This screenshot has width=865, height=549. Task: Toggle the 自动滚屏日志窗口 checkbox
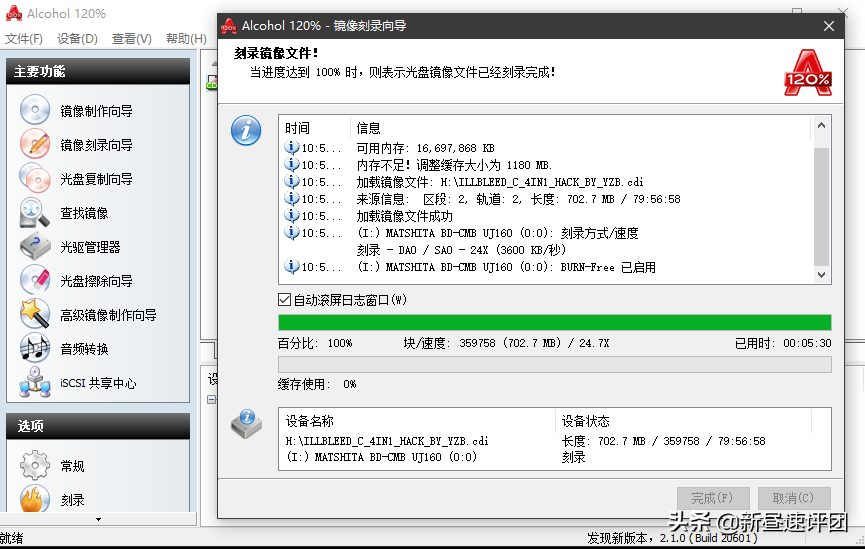coord(285,300)
